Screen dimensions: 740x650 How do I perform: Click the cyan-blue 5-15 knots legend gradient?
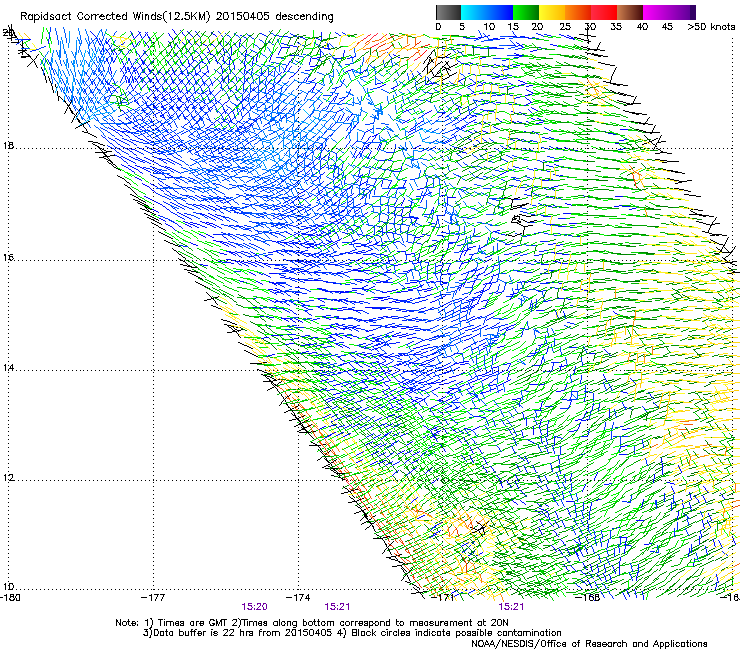click(x=487, y=12)
